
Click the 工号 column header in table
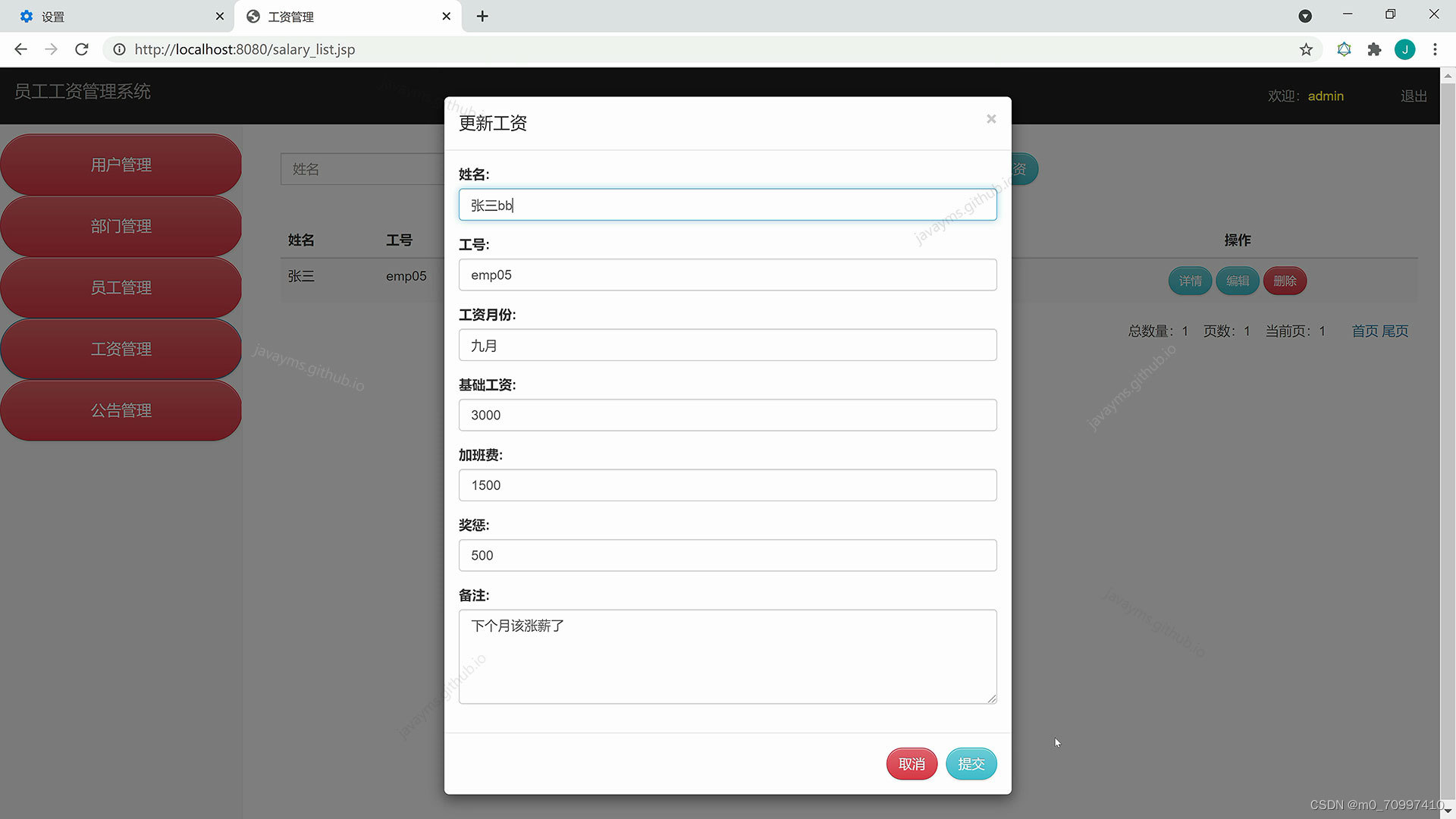(x=399, y=240)
